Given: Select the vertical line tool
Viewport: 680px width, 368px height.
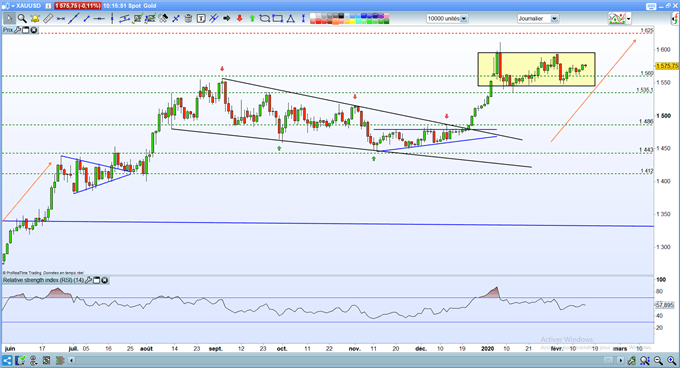Looking at the screenshot, I should point(112,19).
